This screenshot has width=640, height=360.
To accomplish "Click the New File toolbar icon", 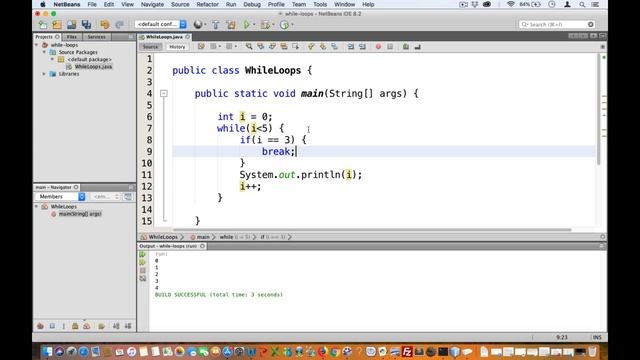I will [42, 24].
